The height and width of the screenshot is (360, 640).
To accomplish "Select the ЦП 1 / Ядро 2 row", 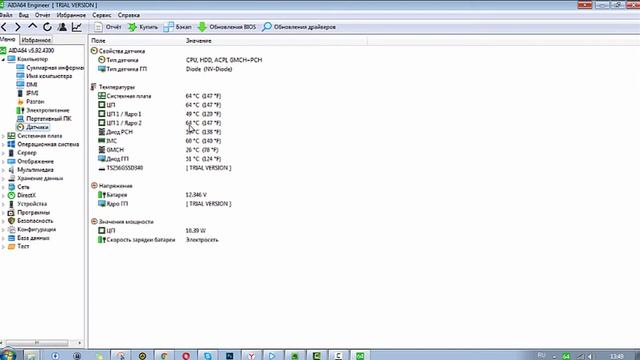I will point(159,123).
